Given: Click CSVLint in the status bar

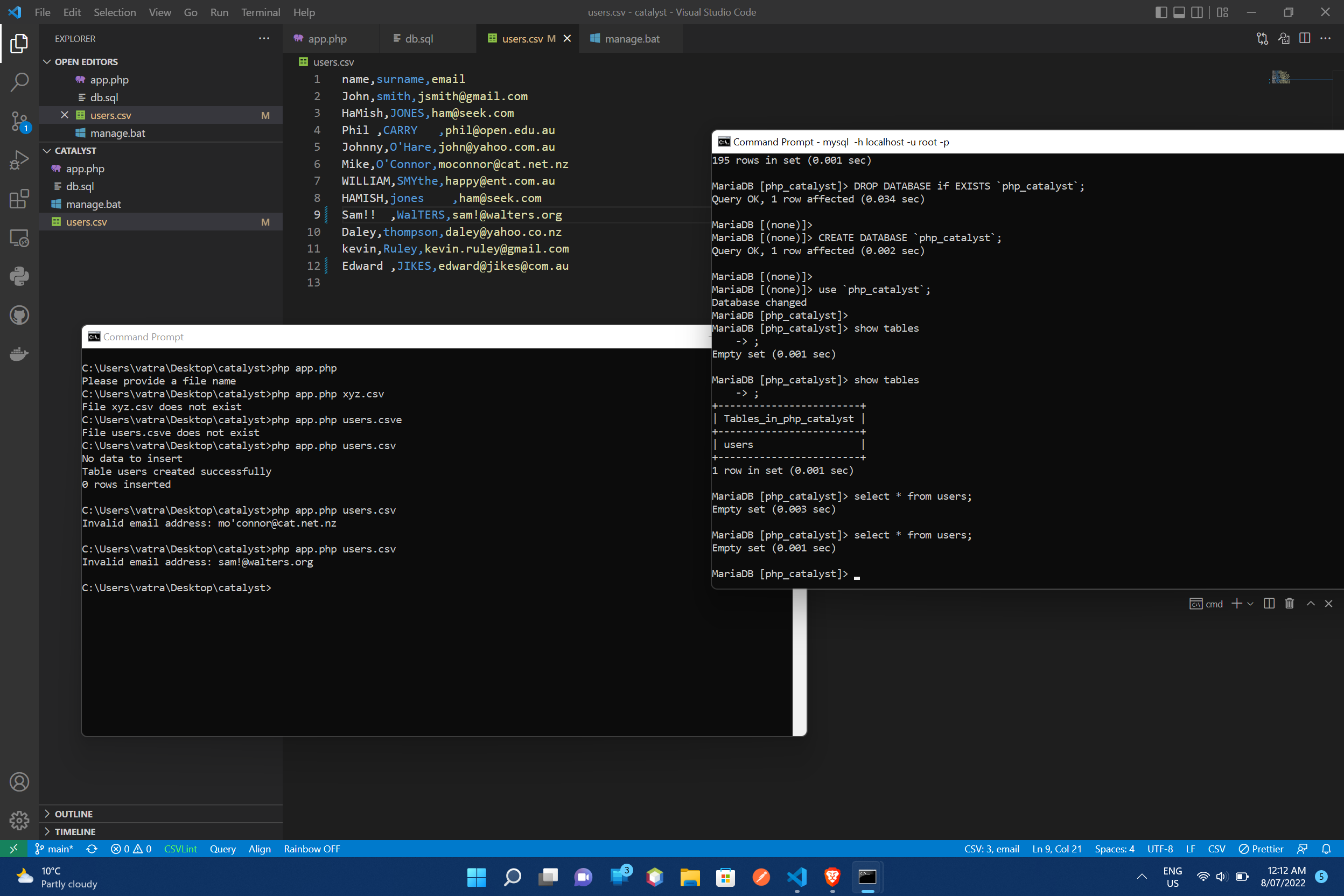Looking at the screenshot, I should coord(180,849).
